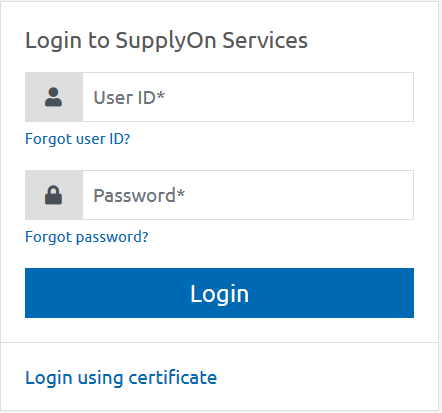Viewport: 442px width, 413px height.
Task: Click the Login to SupplyOn Services heading
Action: [x=166, y=41]
